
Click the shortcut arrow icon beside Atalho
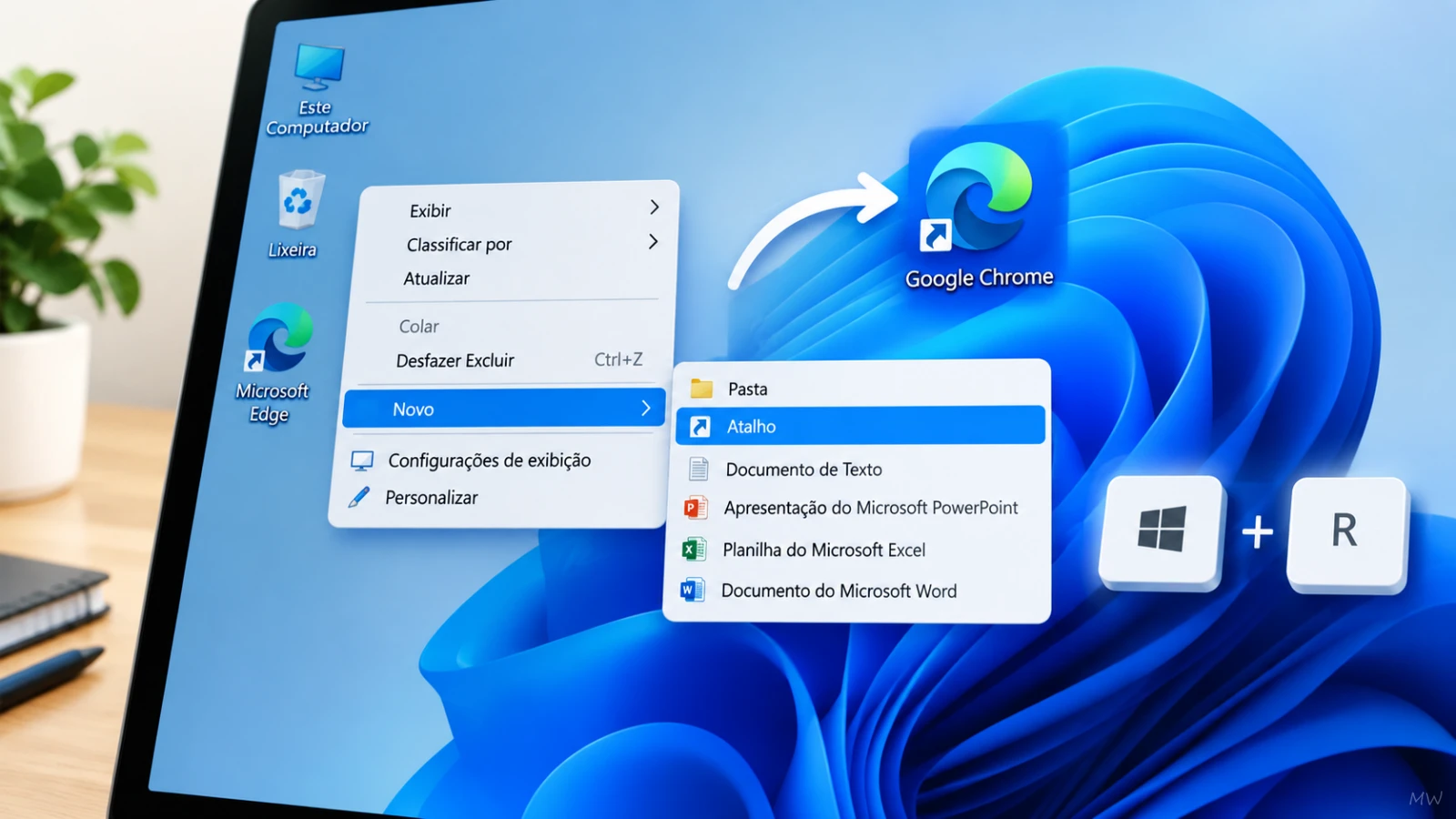[x=700, y=426]
